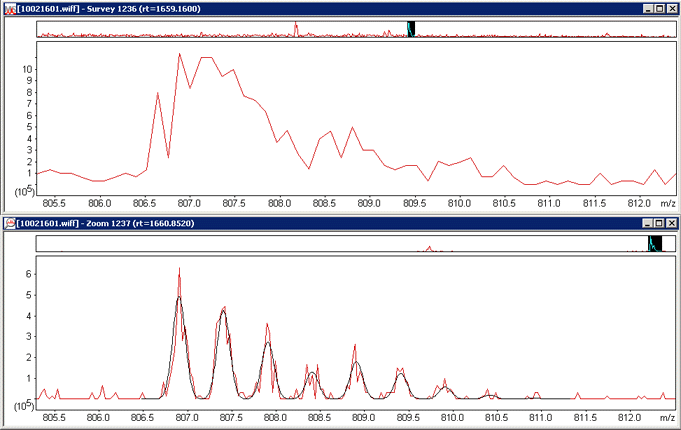The image size is (681, 430).
Task: Click the m/z axis label in Zoom plot
Action: (x=667, y=416)
